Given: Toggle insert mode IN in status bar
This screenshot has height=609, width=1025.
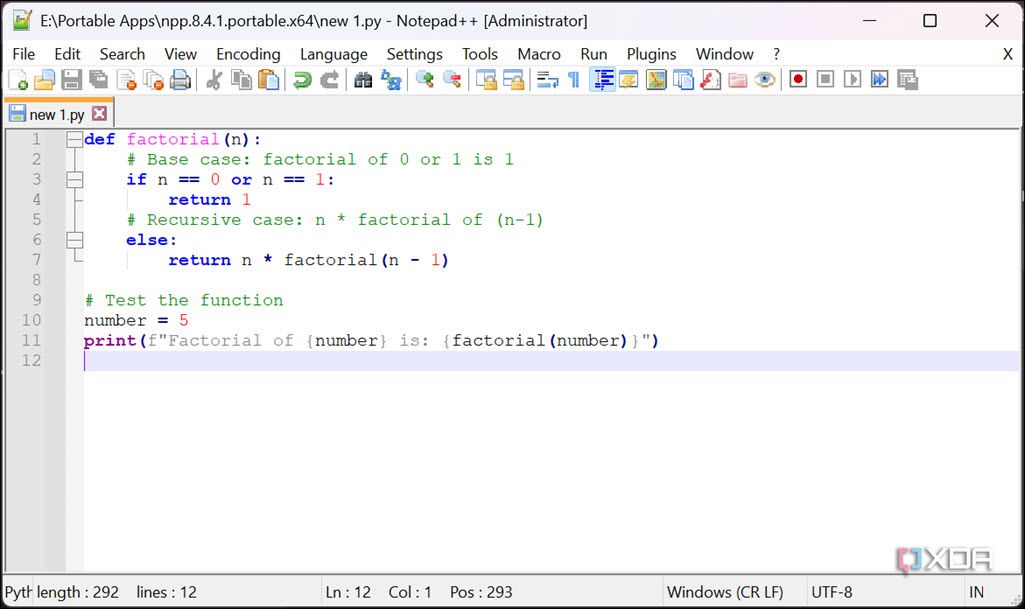Looking at the screenshot, I should (x=976, y=592).
